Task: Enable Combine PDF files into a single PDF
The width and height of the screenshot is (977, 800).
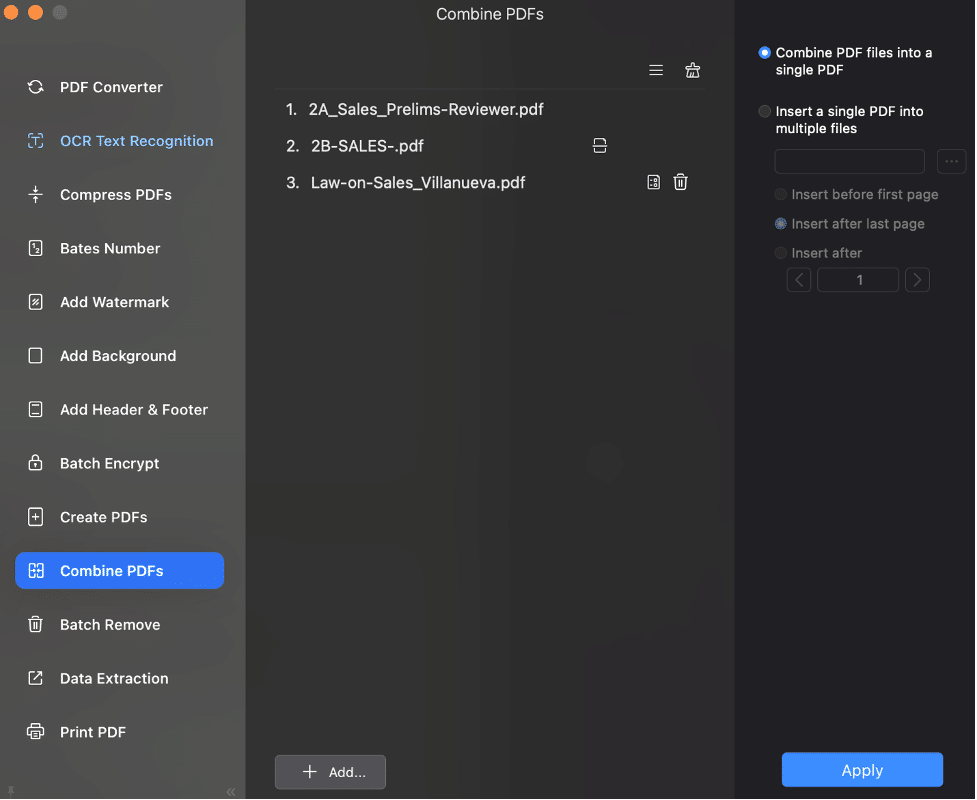Action: point(764,52)
